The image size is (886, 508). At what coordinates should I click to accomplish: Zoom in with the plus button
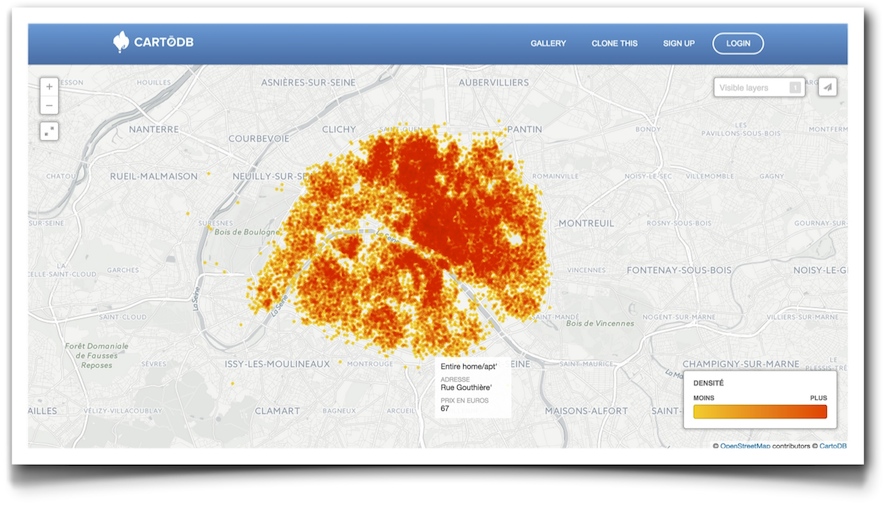[x=49, y=87]
